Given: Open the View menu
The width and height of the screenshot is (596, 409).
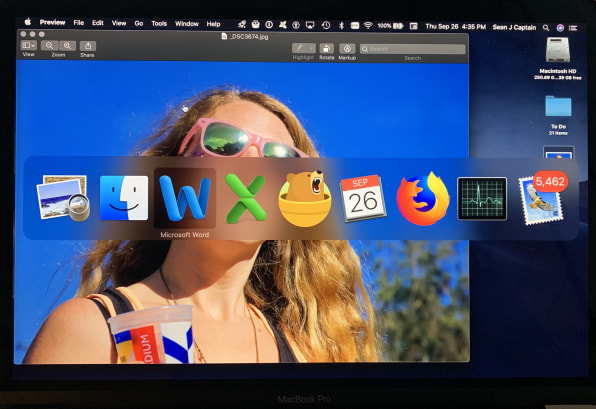Looking at the screenshot, I should (x=119, y=23).
